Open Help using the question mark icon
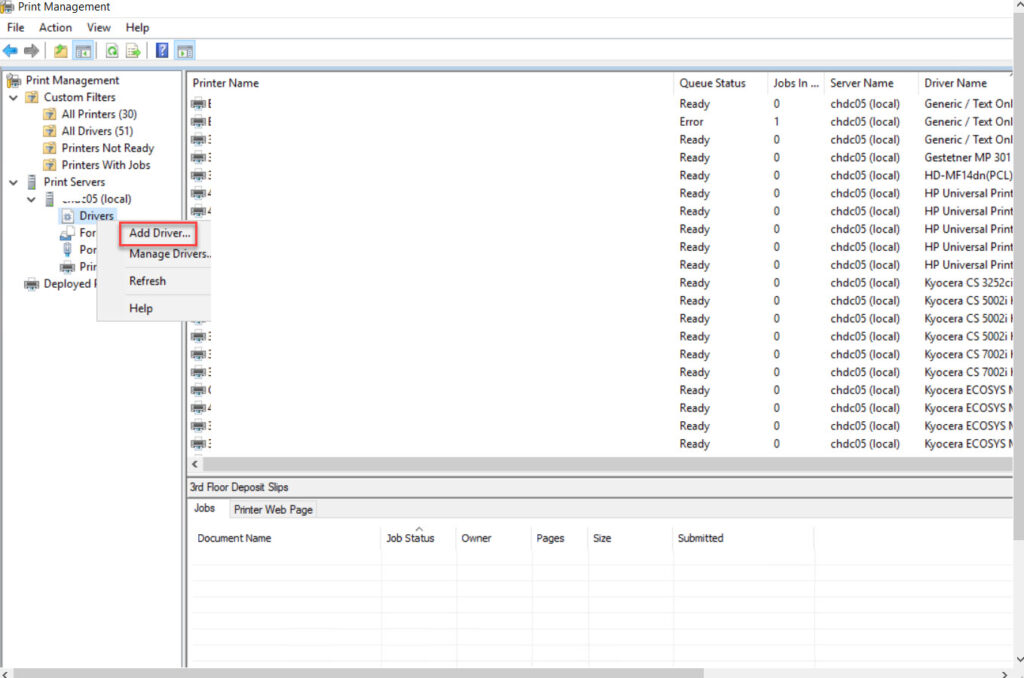 162,49
